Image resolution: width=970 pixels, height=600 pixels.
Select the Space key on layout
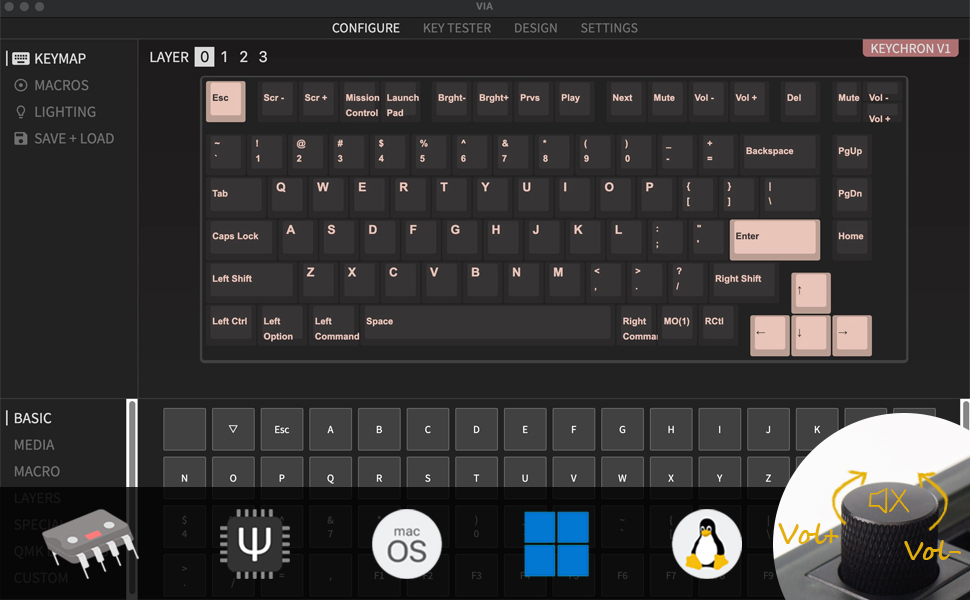point(488,323)
